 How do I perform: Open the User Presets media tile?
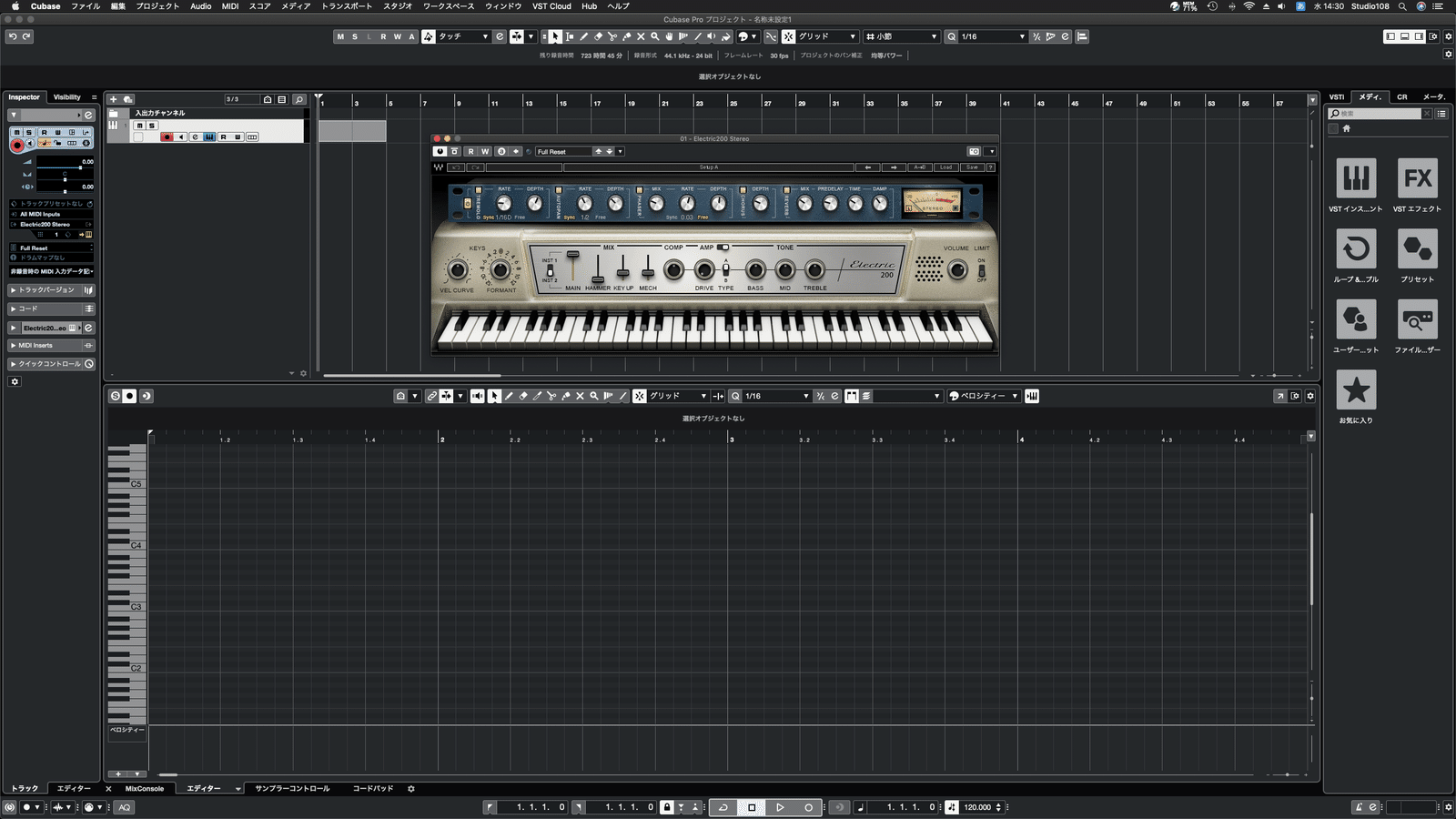click(1356, 319)
